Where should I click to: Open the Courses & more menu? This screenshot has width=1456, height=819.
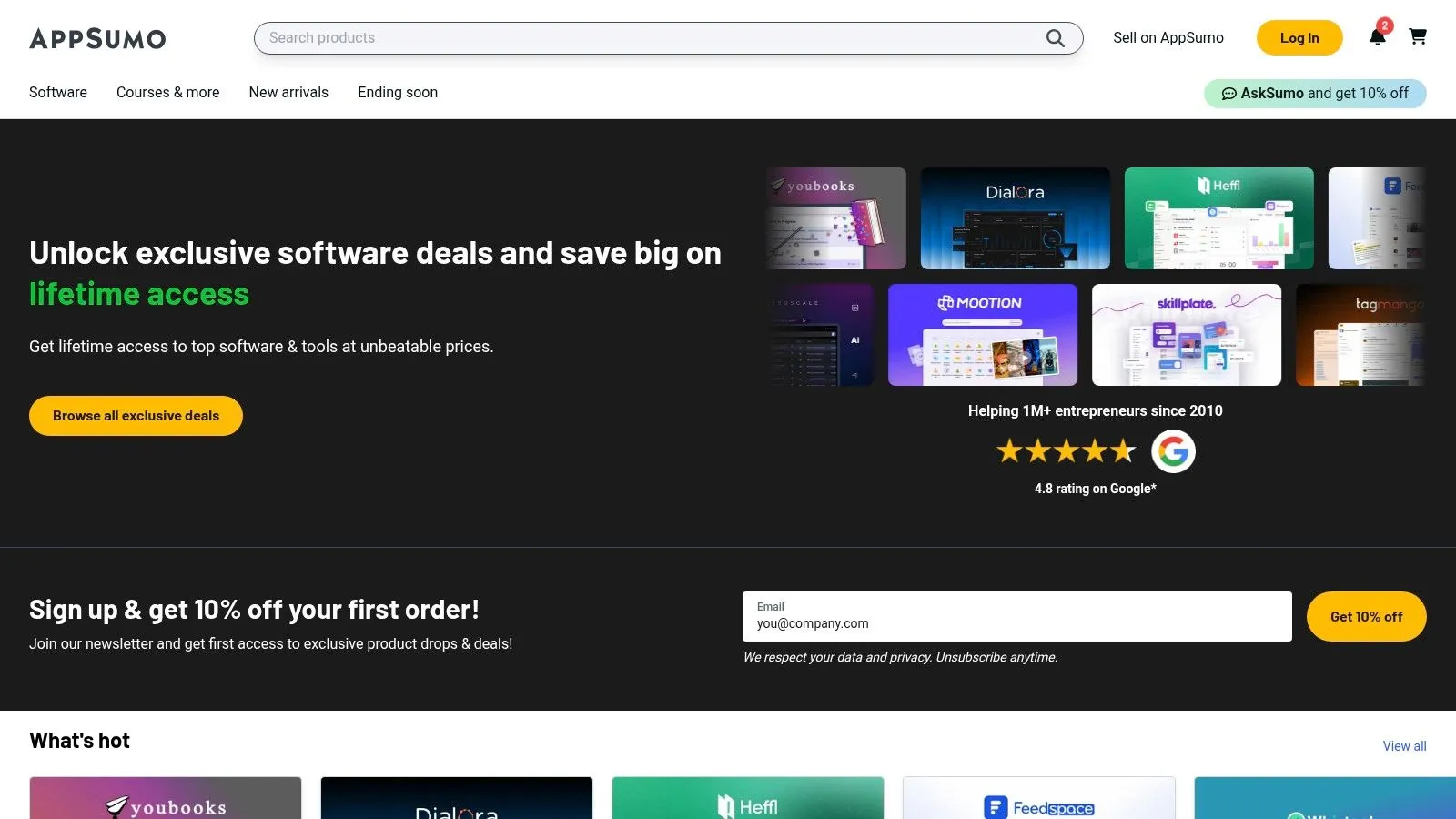[167, 92]
